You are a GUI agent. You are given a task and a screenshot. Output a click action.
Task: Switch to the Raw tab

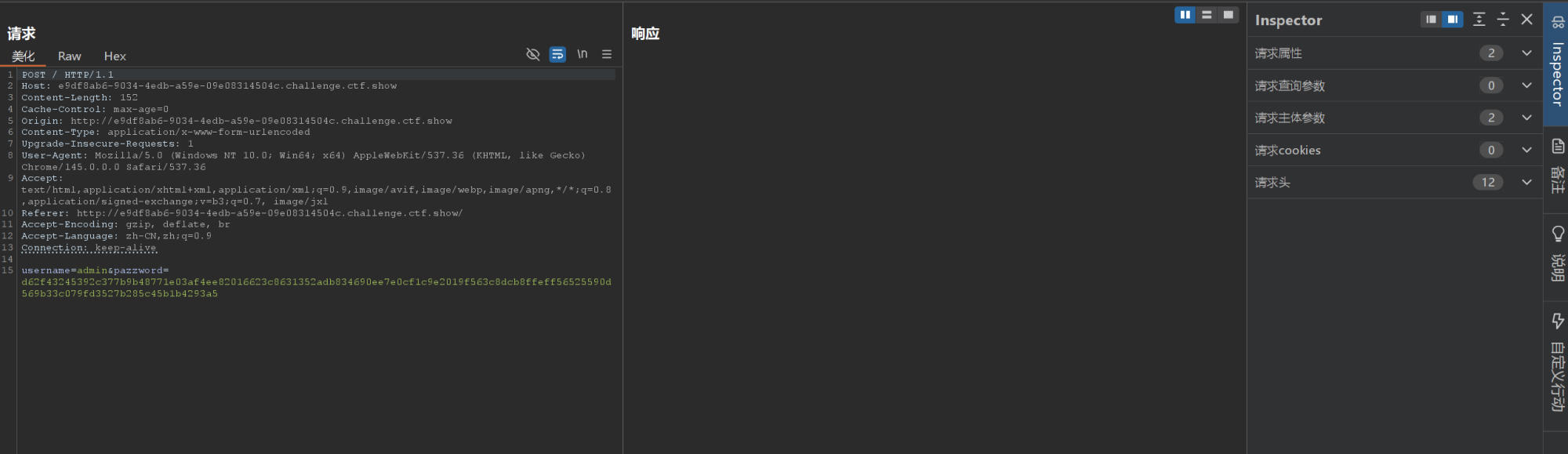69,56
